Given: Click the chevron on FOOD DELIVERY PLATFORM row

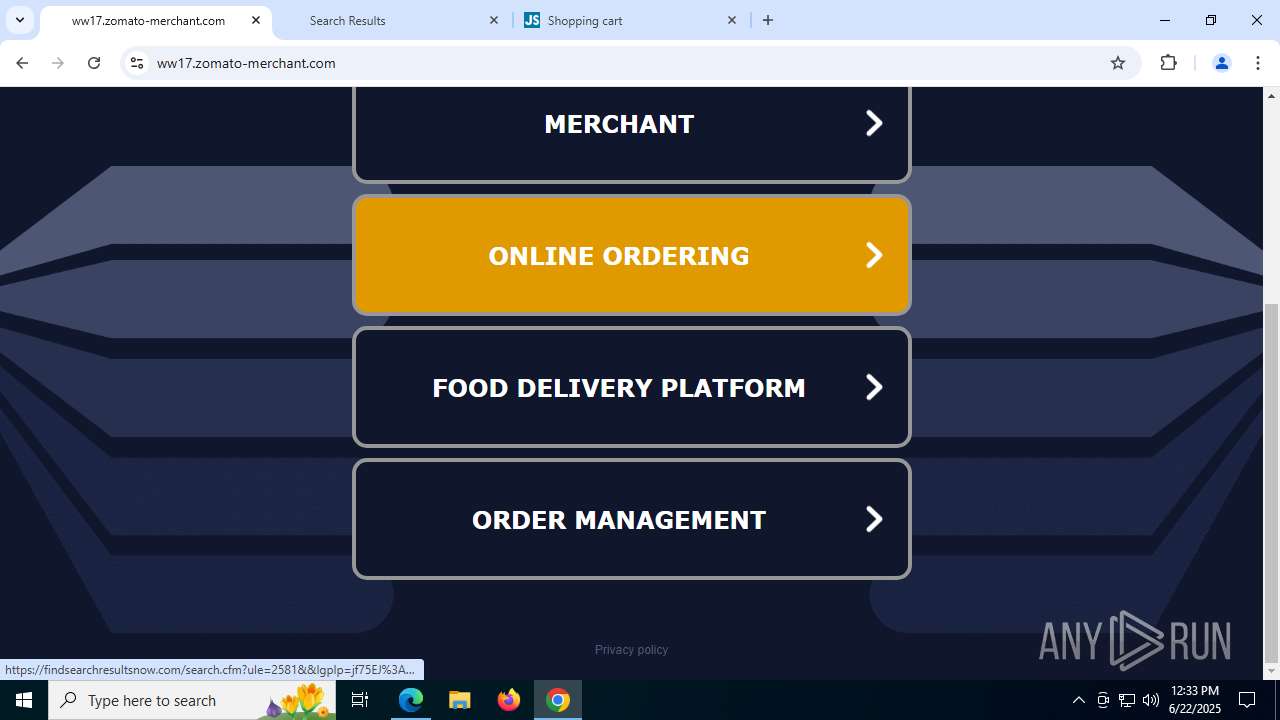Looking at the screenshot, I should click(874, 387).
